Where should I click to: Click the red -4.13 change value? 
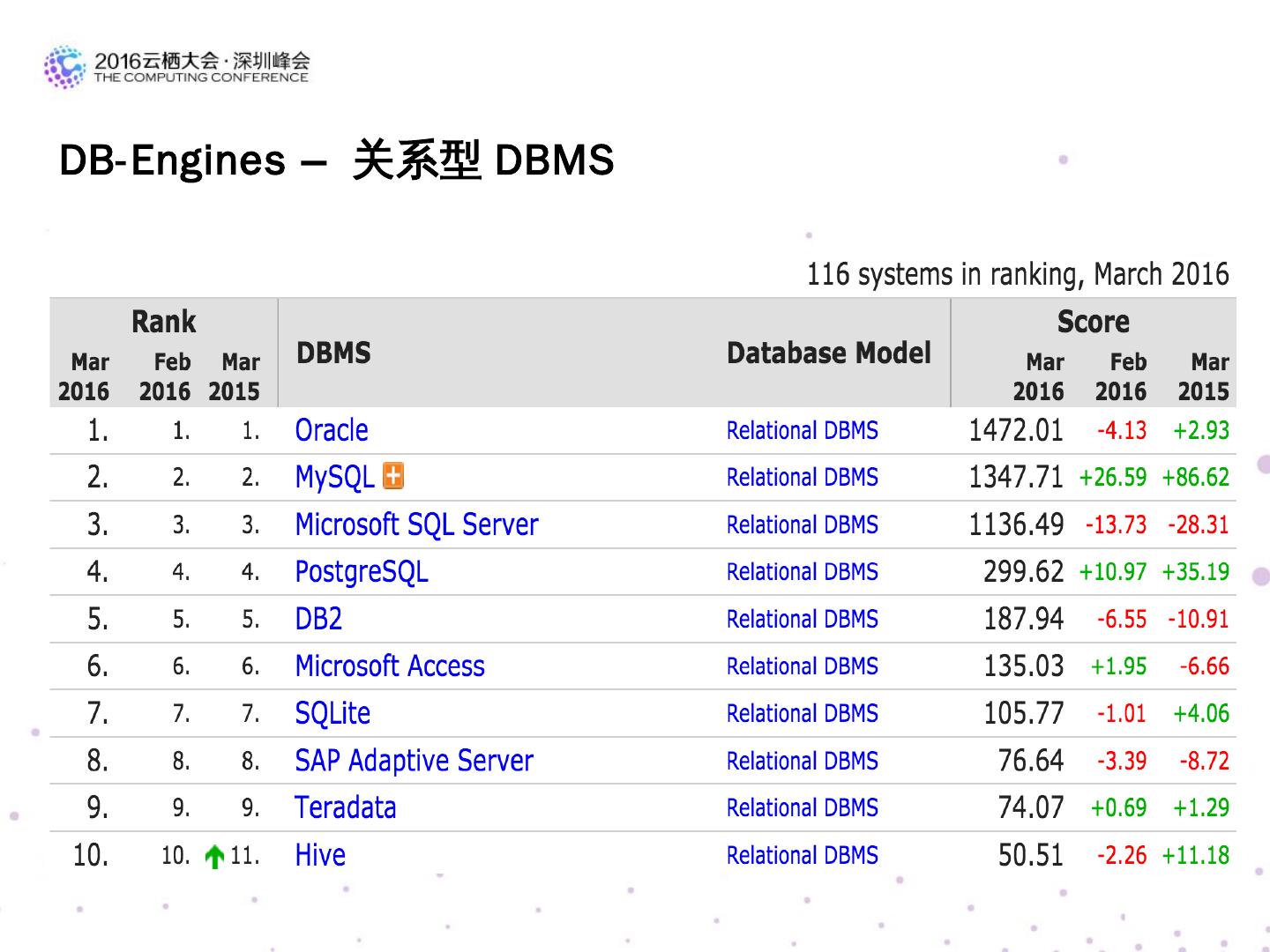coord(1122,430)
